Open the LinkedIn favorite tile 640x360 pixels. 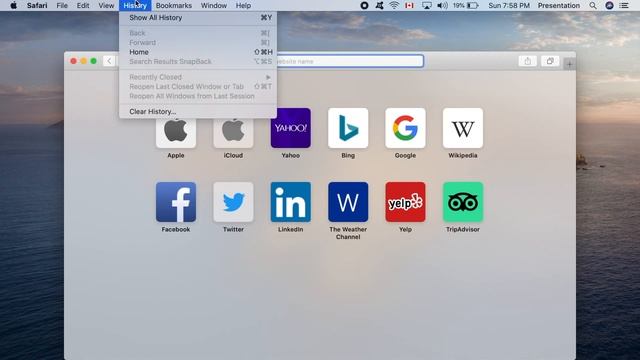point(291,202)
